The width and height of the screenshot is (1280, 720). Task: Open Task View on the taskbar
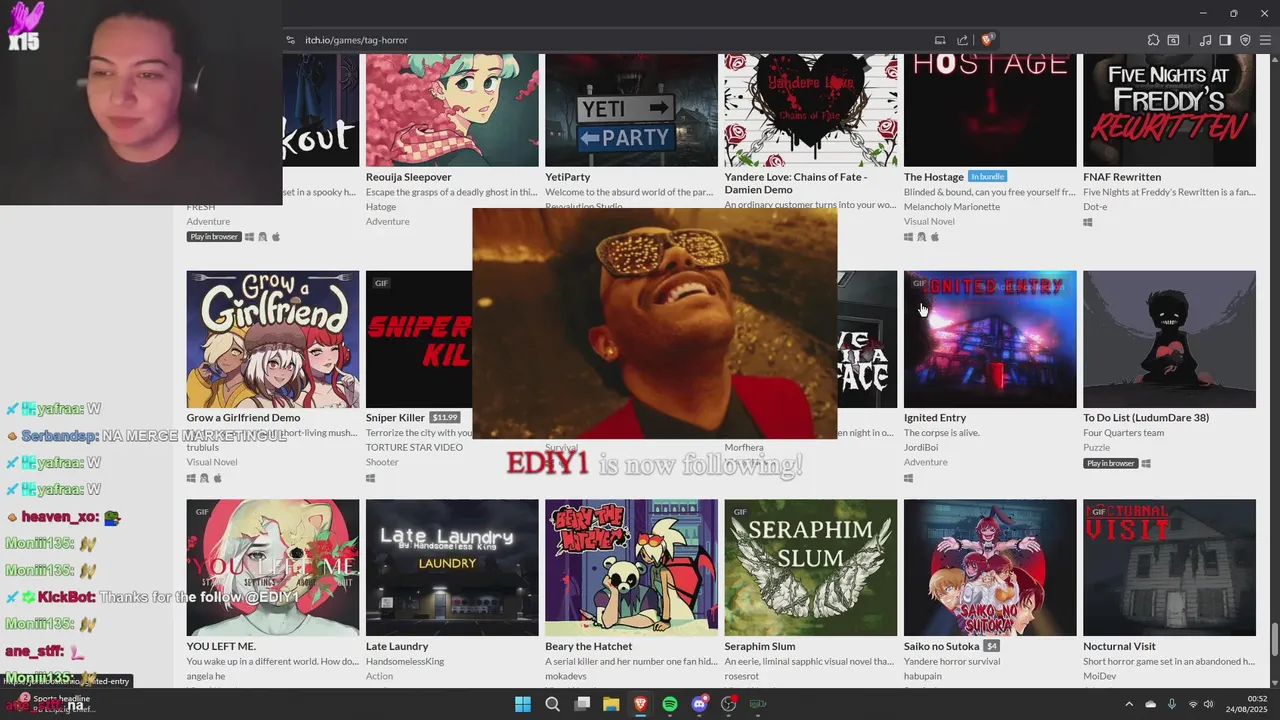tap(582, 704)
